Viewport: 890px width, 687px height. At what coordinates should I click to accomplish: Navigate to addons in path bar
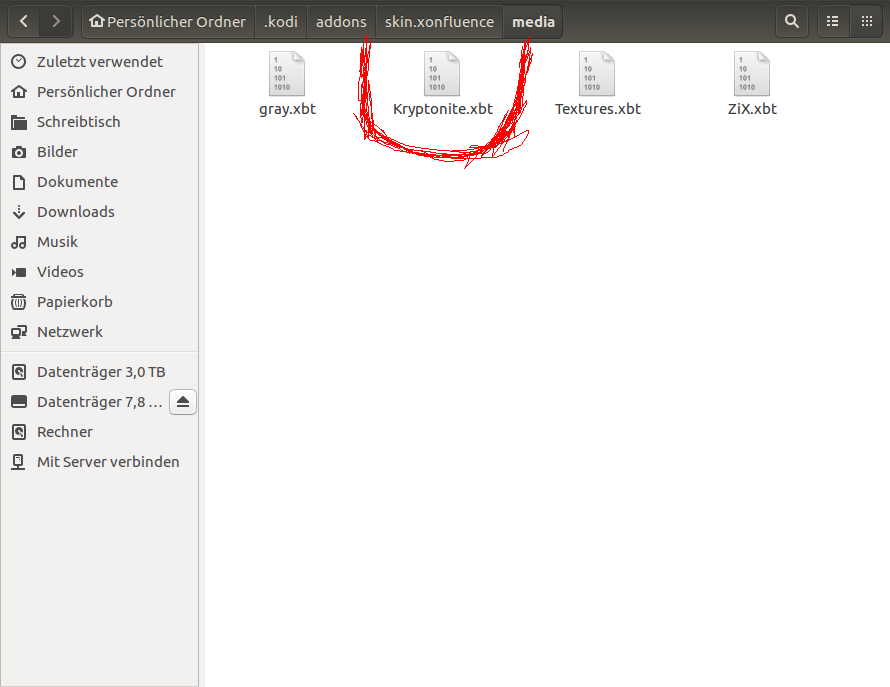pyautogui.click(x=341, y=22)
